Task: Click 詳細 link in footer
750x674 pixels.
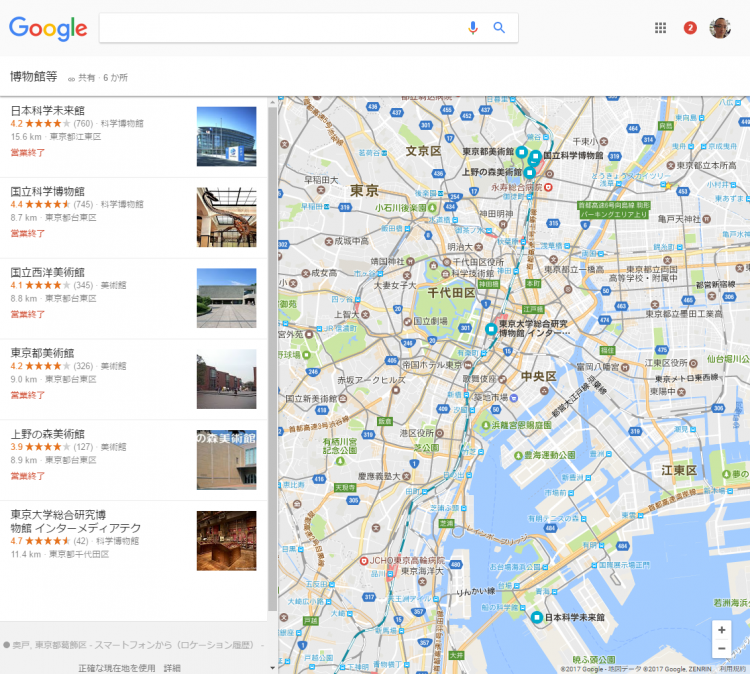Action: click(x=172, y=668)
